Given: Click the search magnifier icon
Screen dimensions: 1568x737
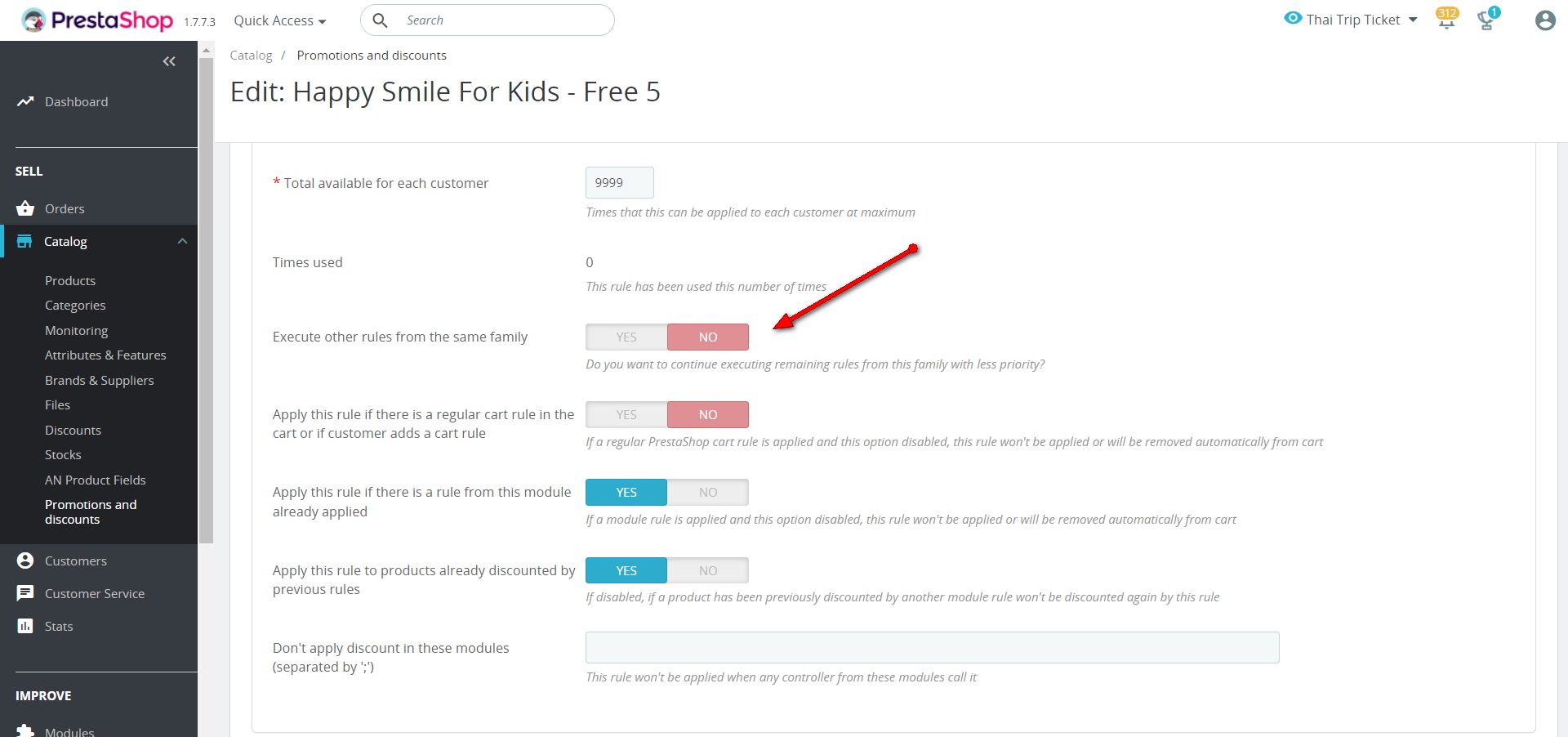Looking at the screenshot, I should [380, 20].
